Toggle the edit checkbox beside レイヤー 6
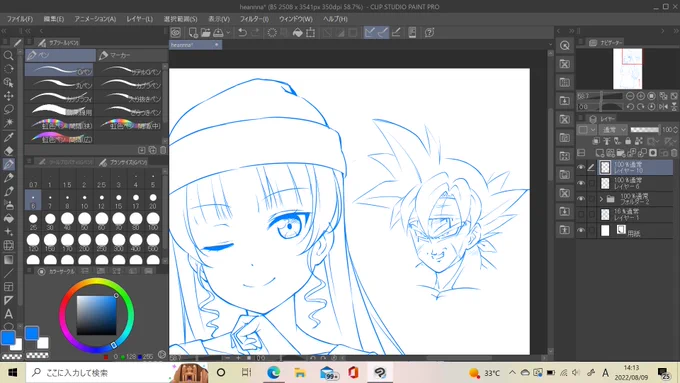The width and height of the screenshot is (680, 383). click(592, 183)
